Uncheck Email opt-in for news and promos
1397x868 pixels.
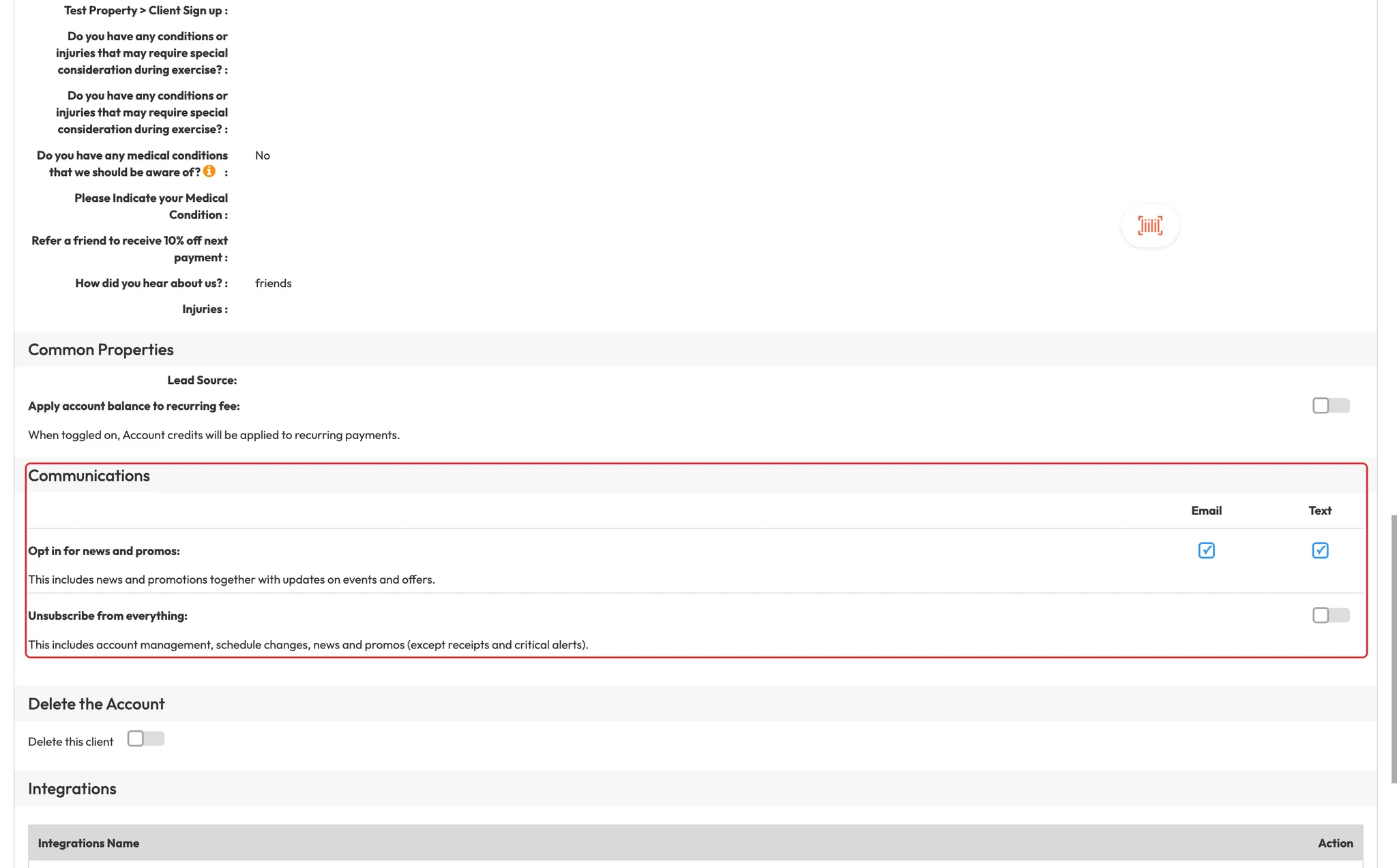click(1206, 550)
